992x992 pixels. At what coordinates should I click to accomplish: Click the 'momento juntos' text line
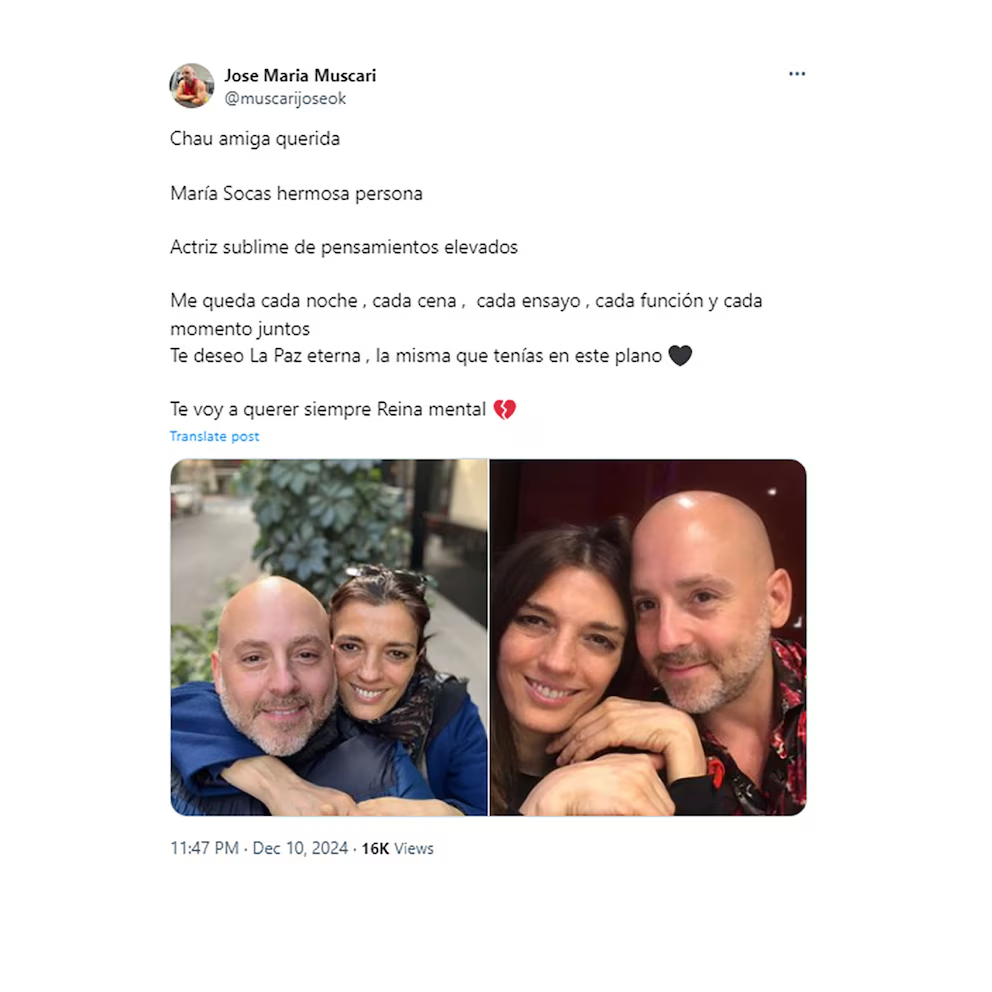click(240, 329)
